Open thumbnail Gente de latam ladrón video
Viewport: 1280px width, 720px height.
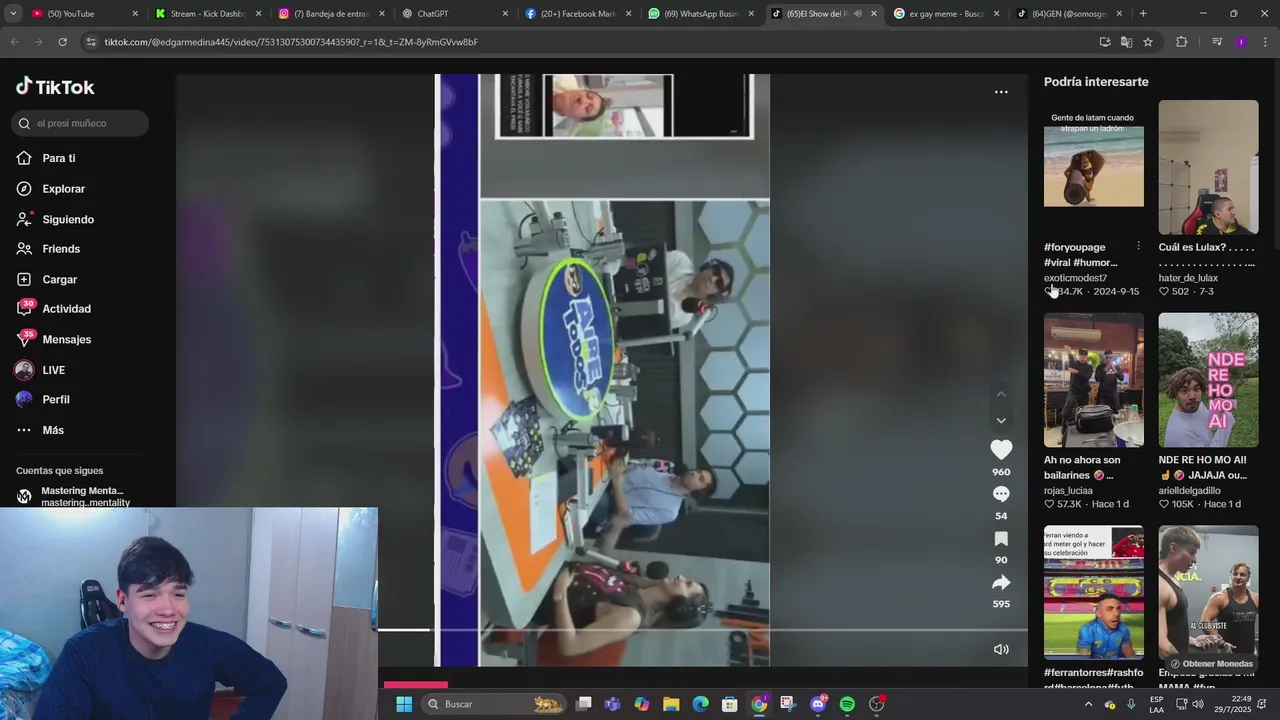point(1094,167)
